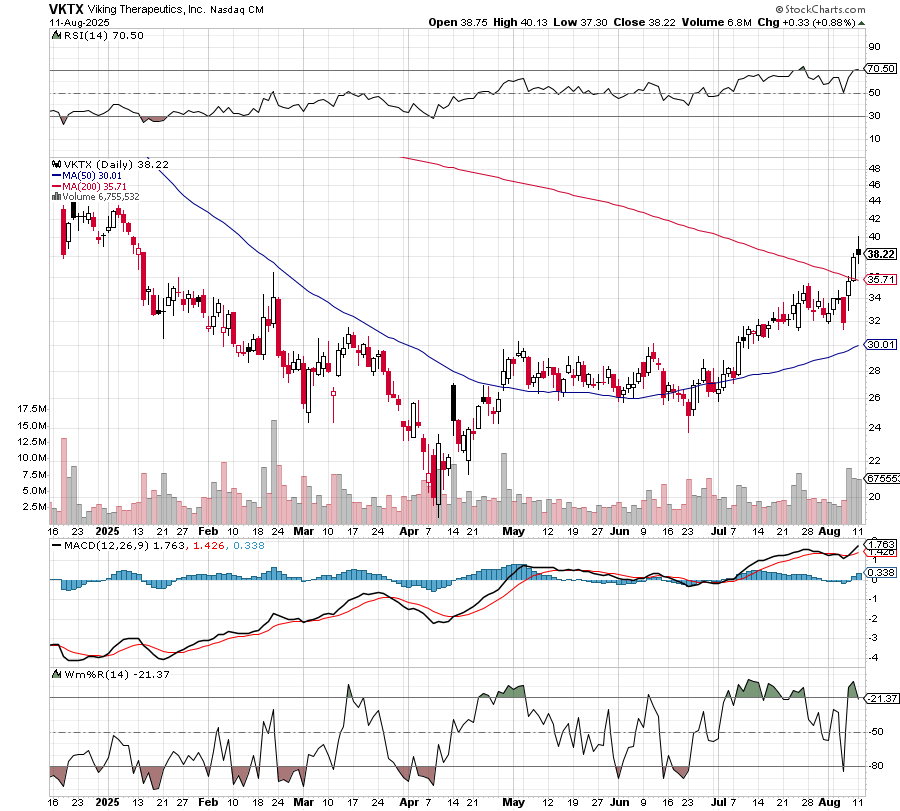The image size is (900, 811).
Task: Click the green up arrow after Chg
Action: coord(861,23)
